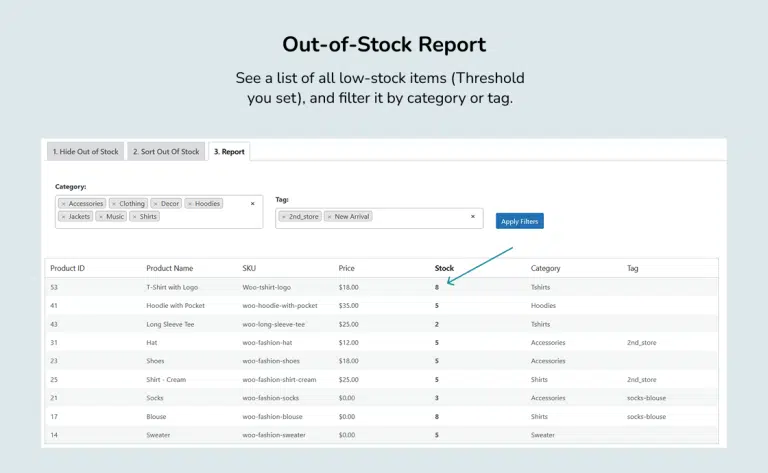
Task: Click socks-blouse tag in the Blouse row
Action: [646, 417]
